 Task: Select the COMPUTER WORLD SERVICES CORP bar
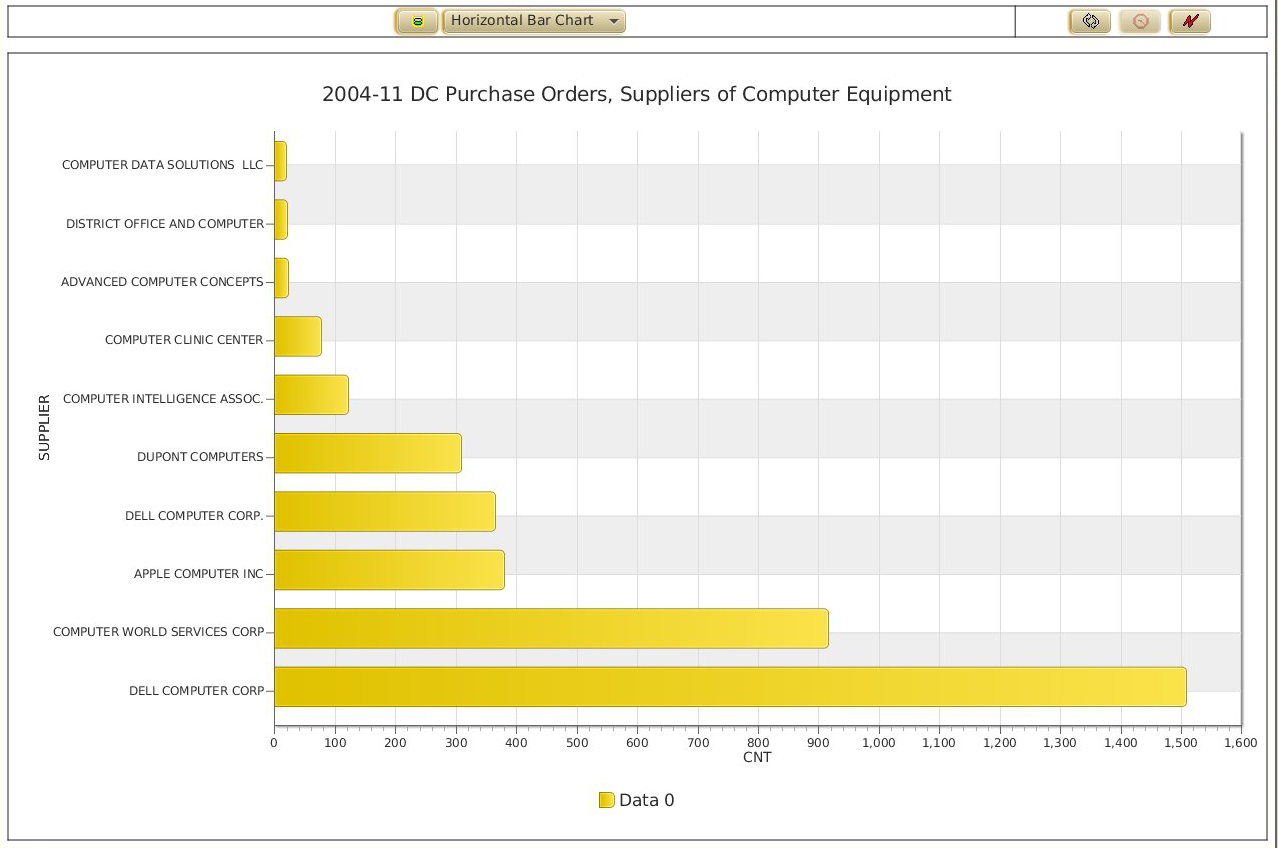[x=551, y=628]
